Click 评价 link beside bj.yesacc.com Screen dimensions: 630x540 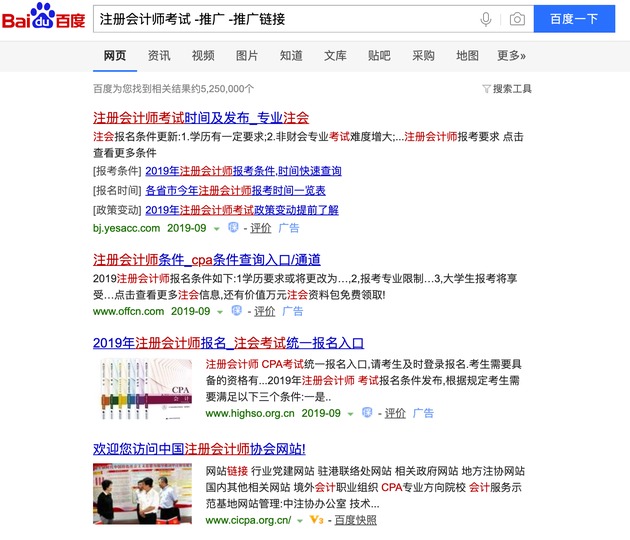pyautogui.click(x=260, y=228)
